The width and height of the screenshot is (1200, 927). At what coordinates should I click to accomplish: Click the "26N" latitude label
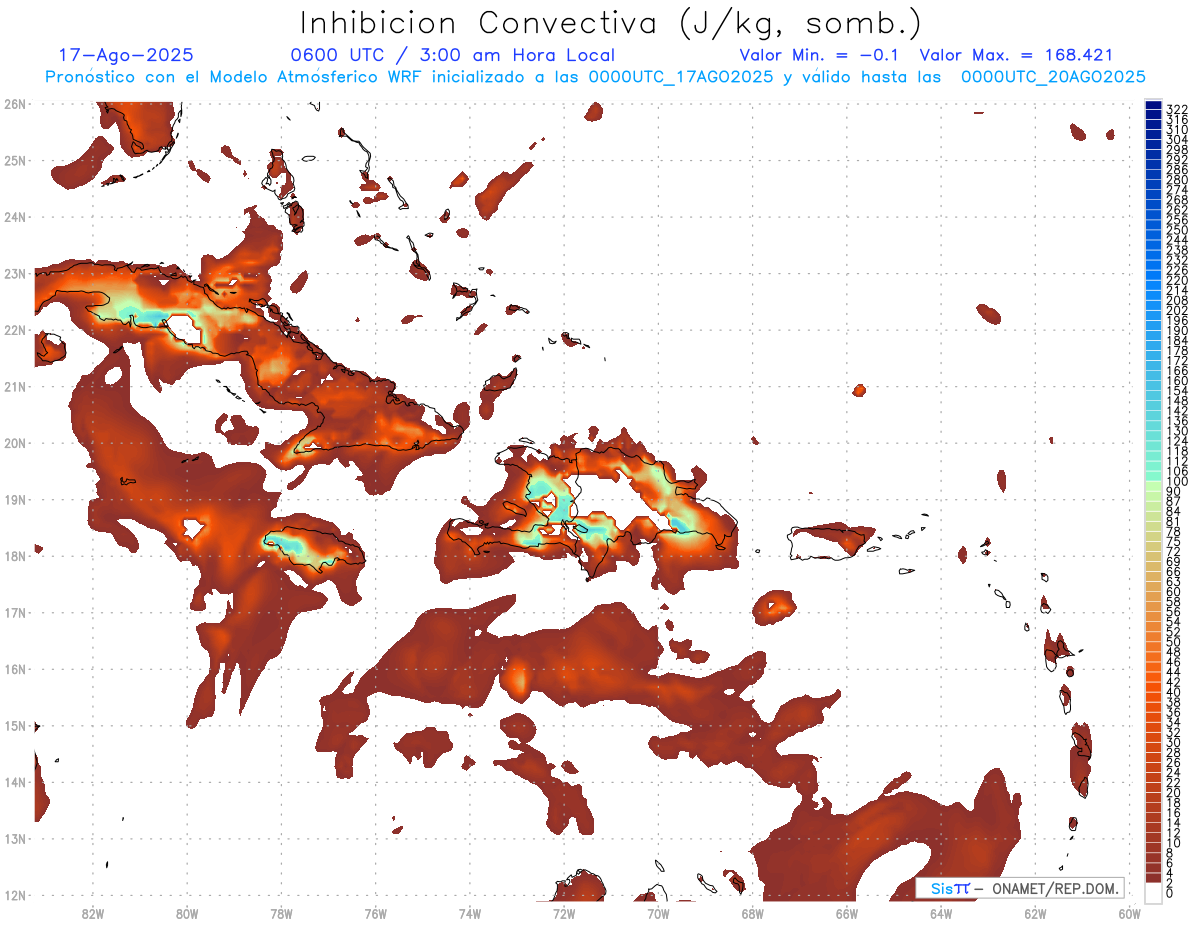(x=15, y=104)
